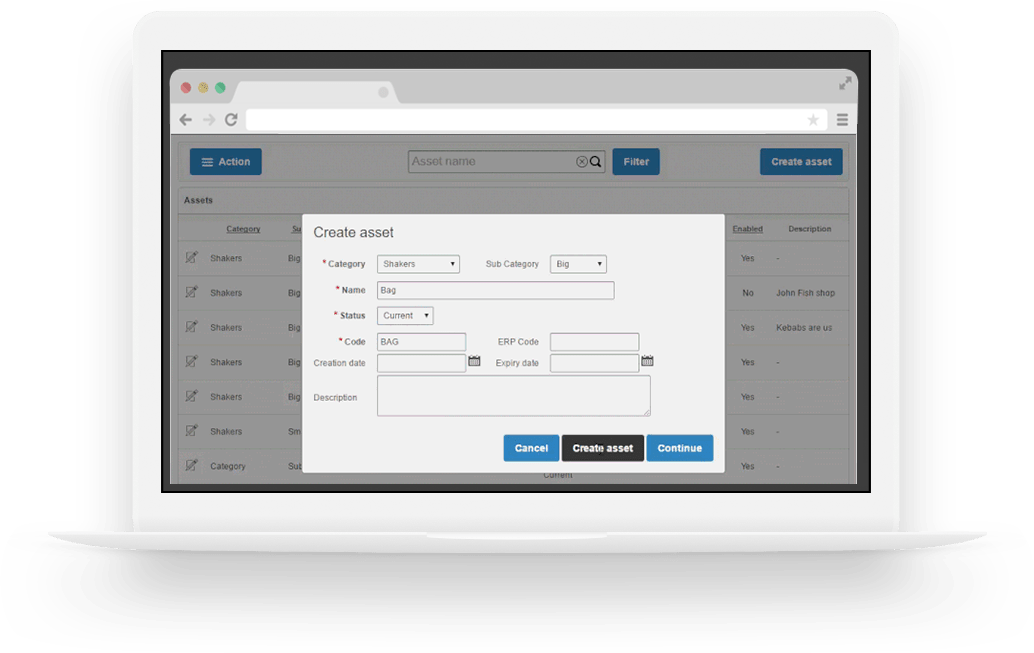1034x653 pixels.
Task: Select the open browser tab
Action: tap(317, 92)
